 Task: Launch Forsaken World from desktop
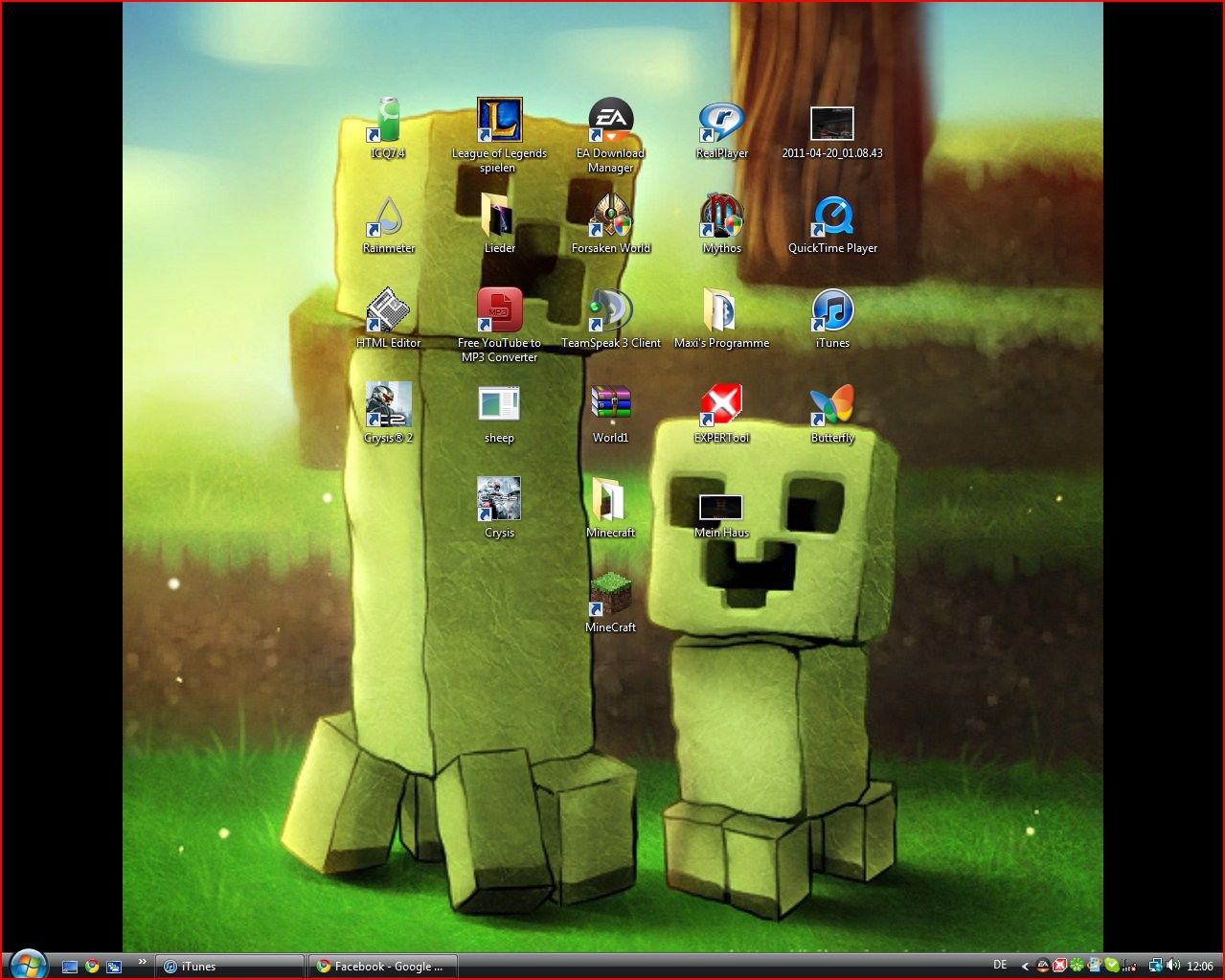pos(610,224)
